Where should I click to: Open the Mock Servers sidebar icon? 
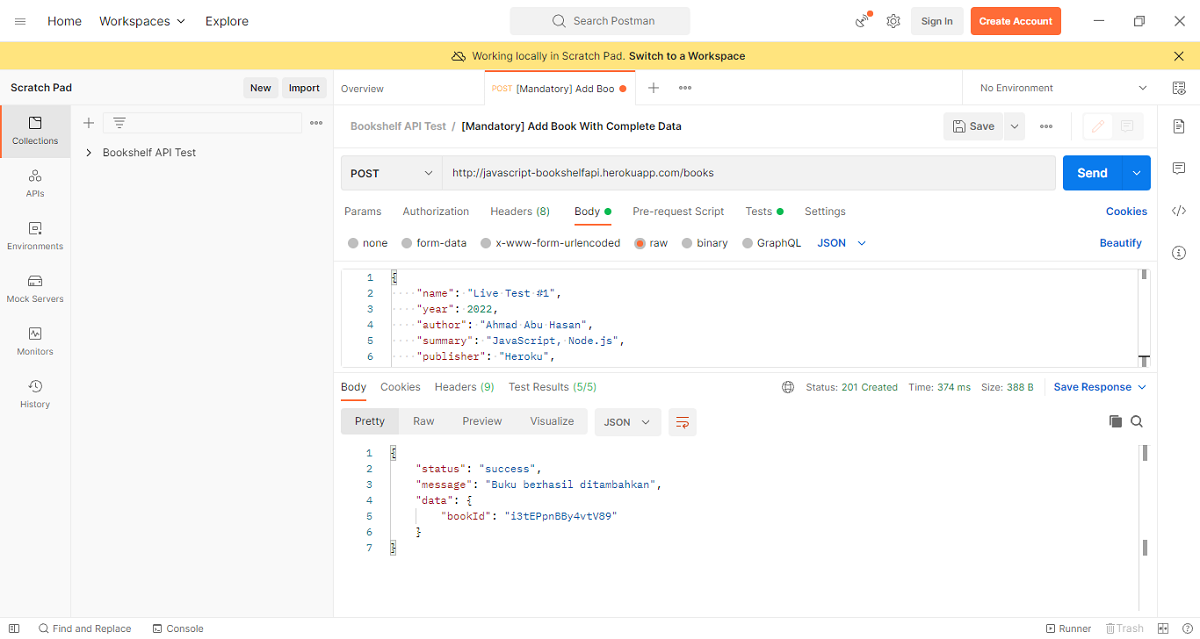(35, 288)
